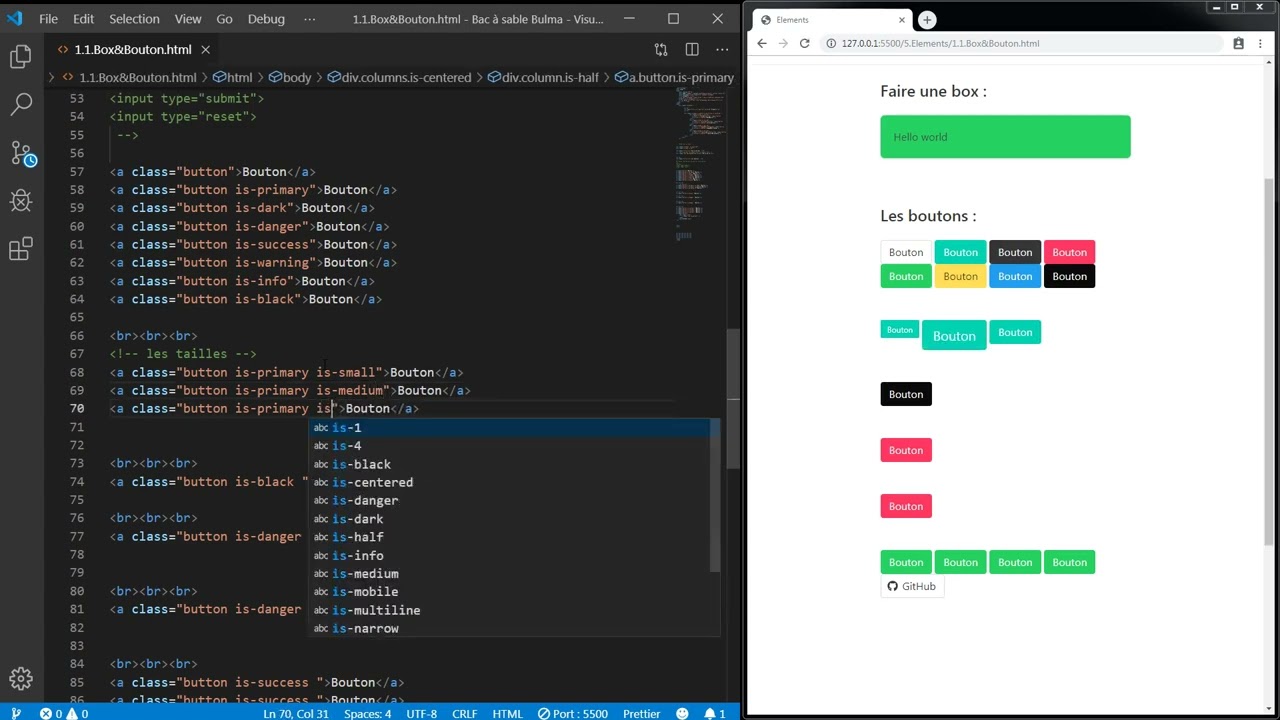1280x720 pixels.
Task: Click CRLF line ending in status bar
Action: point(464,713)
